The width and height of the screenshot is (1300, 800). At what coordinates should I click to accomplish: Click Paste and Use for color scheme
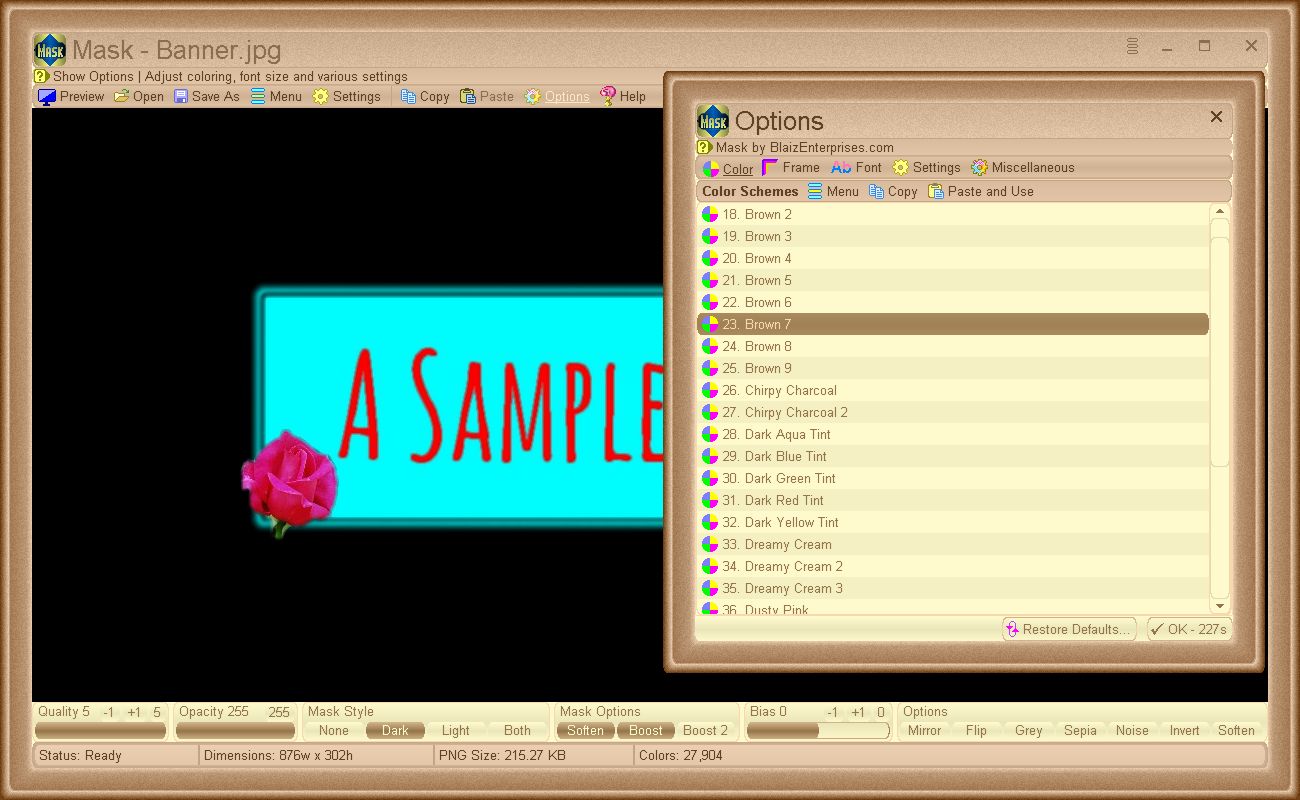pos(981,191)
